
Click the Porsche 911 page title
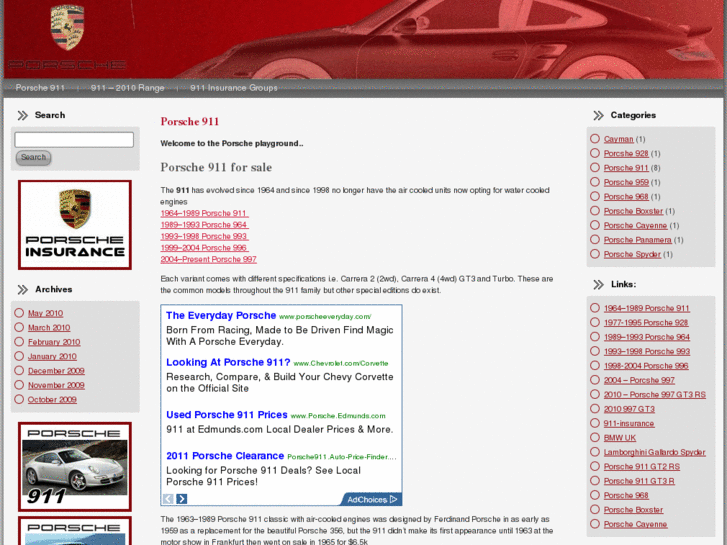pyautogui.click(x=189, y=122)
